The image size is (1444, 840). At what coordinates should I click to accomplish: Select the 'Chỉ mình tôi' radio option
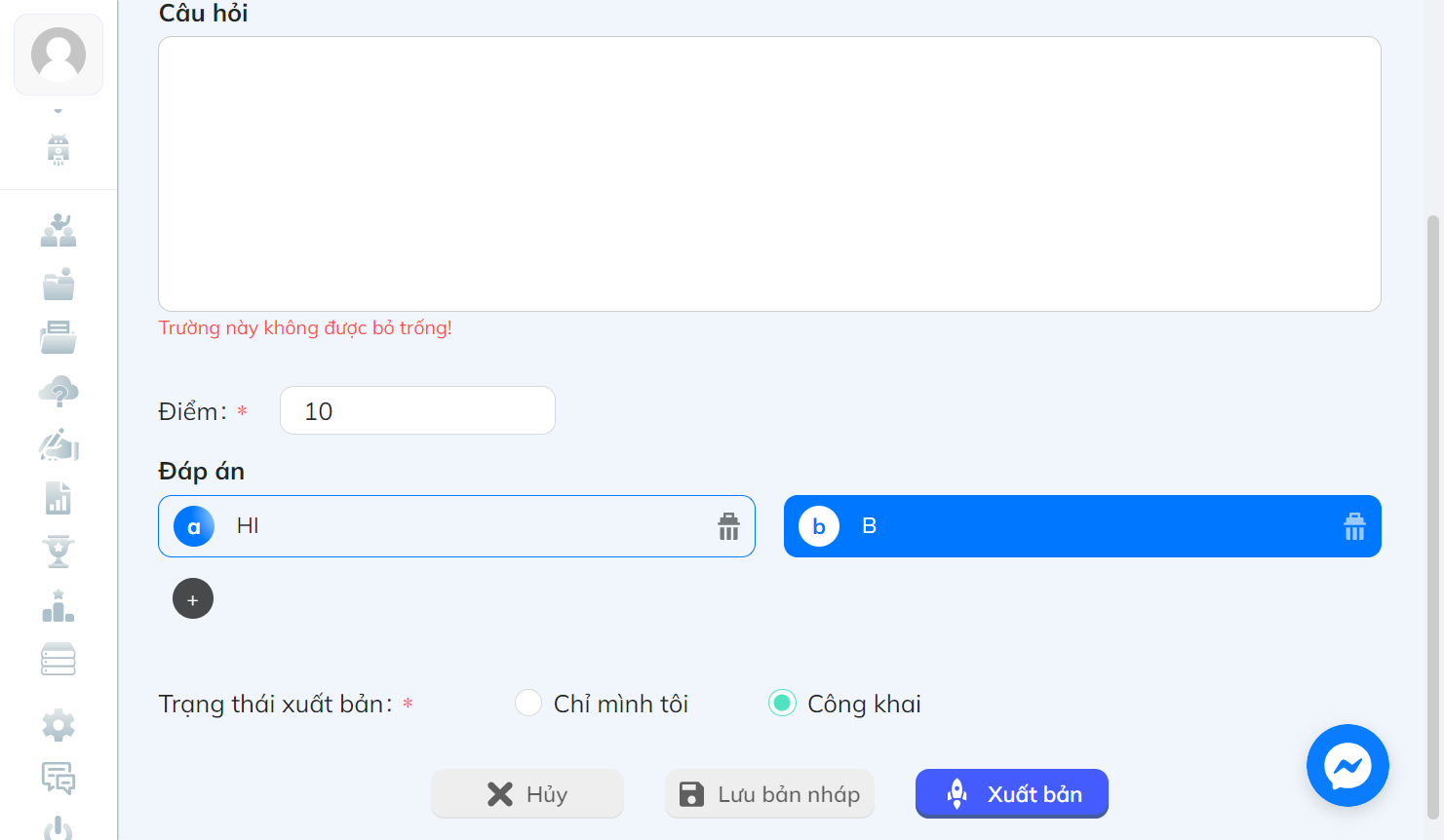(x=528, y=703)
